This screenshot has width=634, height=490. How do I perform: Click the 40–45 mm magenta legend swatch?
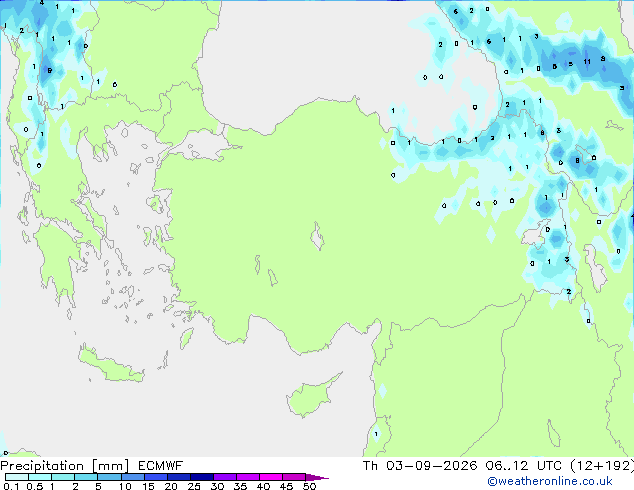[x=271, y=477]
